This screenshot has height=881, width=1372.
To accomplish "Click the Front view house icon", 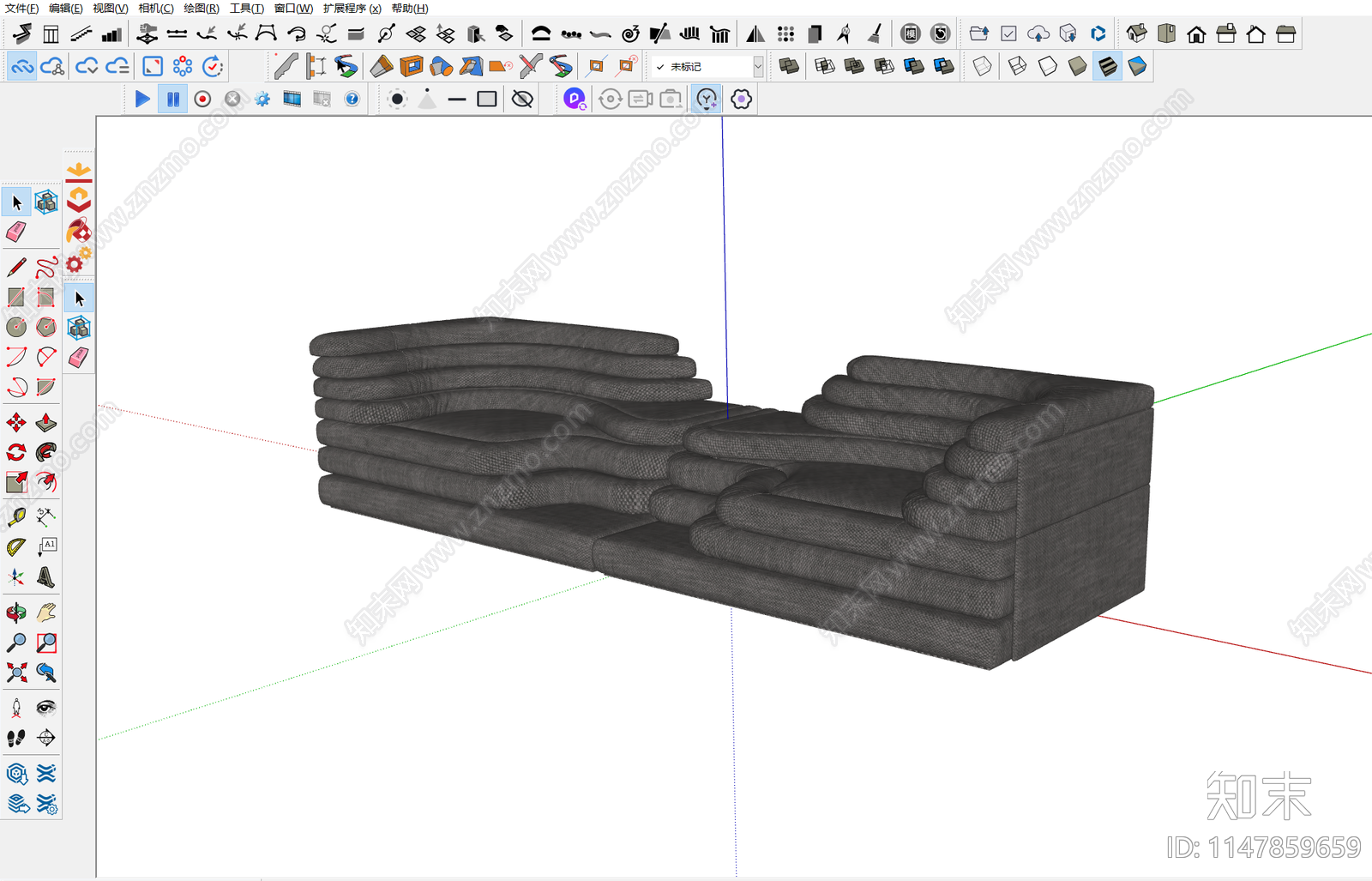I will click(x=1197, y=34).
